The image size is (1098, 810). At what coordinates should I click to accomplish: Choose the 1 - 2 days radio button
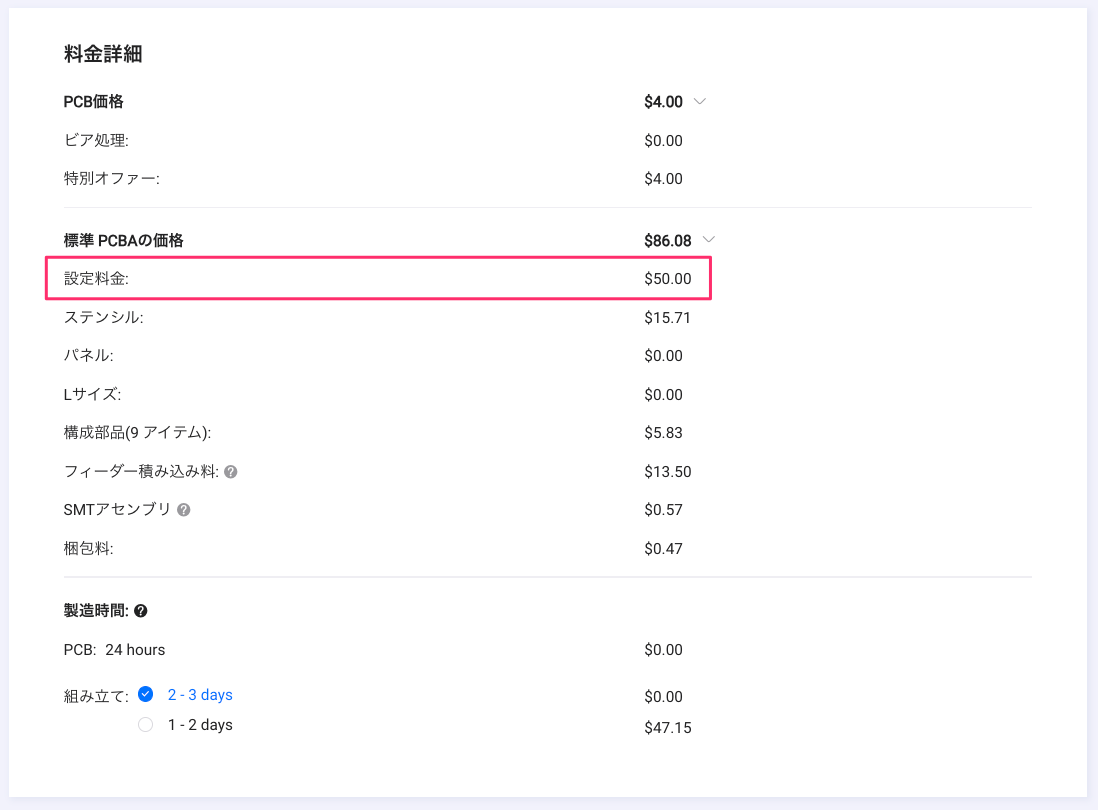(x=146, y=725)
